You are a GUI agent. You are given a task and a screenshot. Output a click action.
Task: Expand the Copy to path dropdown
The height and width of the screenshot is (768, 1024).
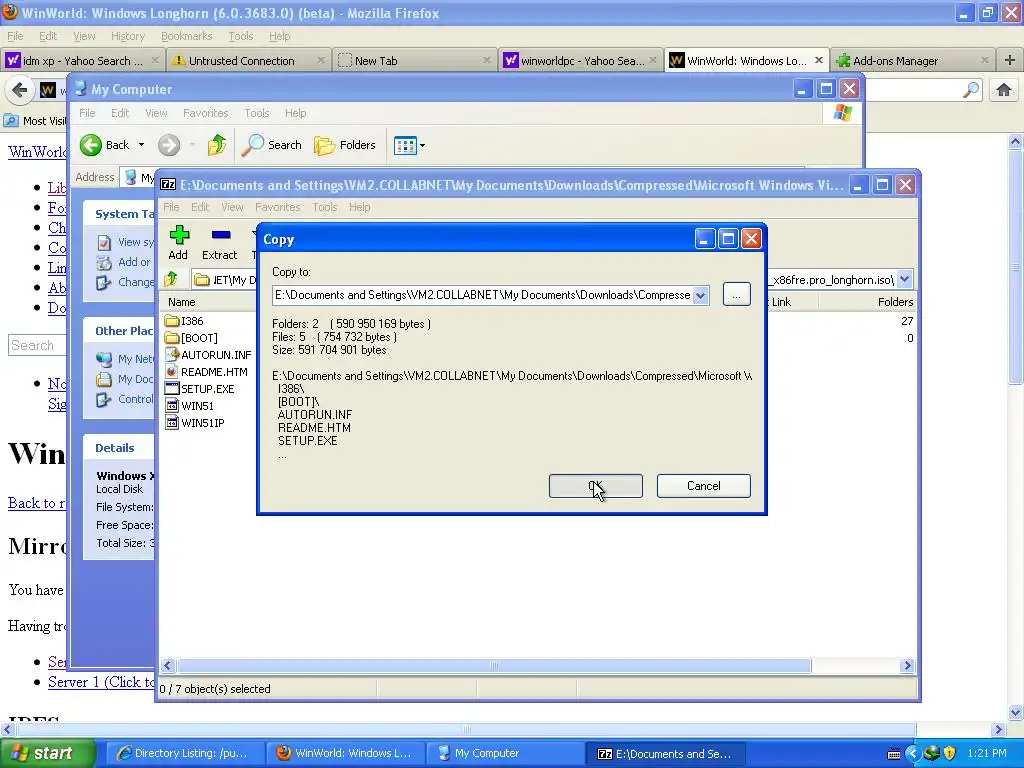pos(700,295)
